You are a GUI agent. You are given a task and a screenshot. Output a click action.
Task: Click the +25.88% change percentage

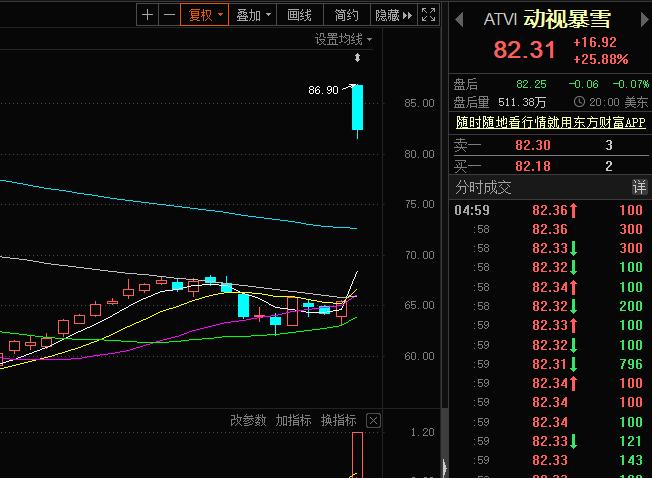(601, 59)
